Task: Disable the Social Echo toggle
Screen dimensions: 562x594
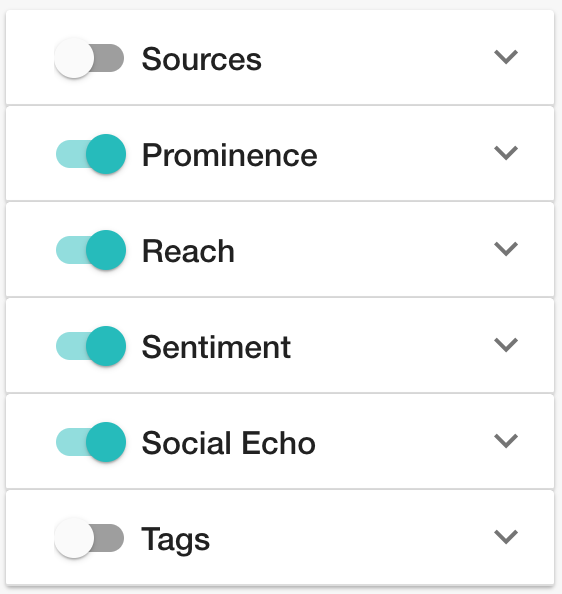Action: pos(91,442)
